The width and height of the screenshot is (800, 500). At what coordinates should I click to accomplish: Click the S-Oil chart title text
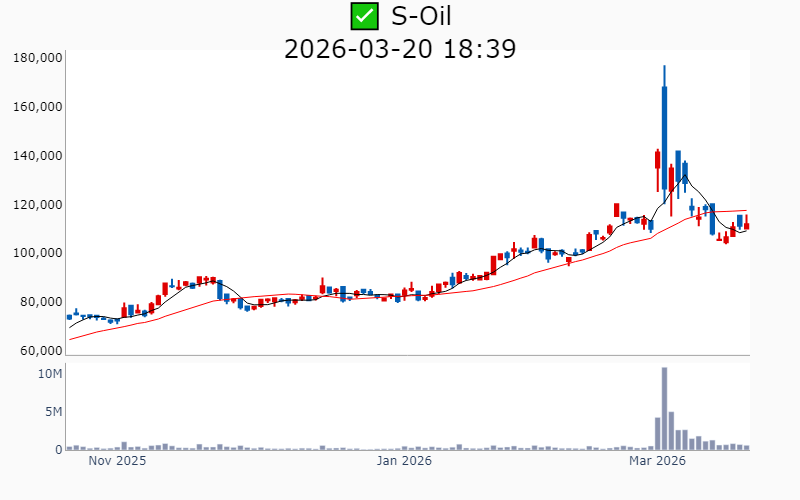[x=429, y=16]
